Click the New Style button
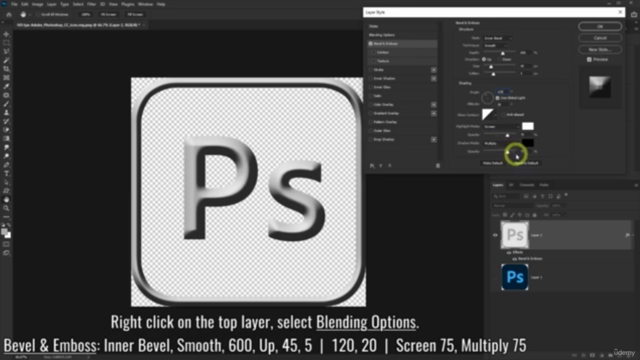 (600, 49)
